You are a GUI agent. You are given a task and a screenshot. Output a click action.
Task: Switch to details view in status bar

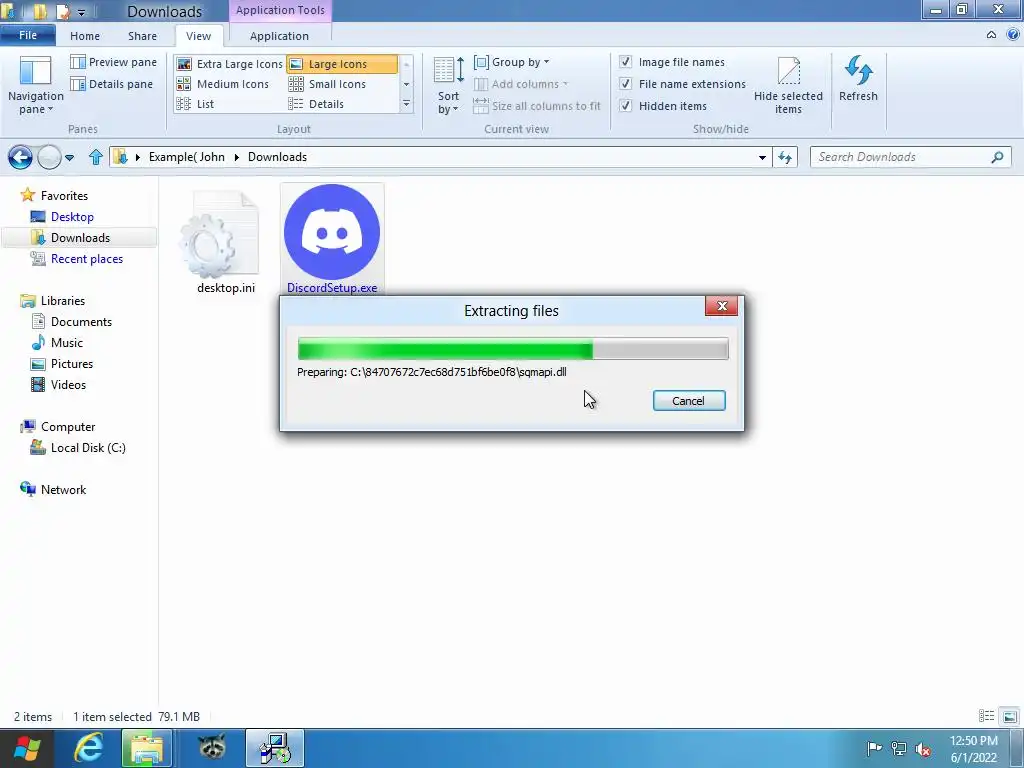986,716
